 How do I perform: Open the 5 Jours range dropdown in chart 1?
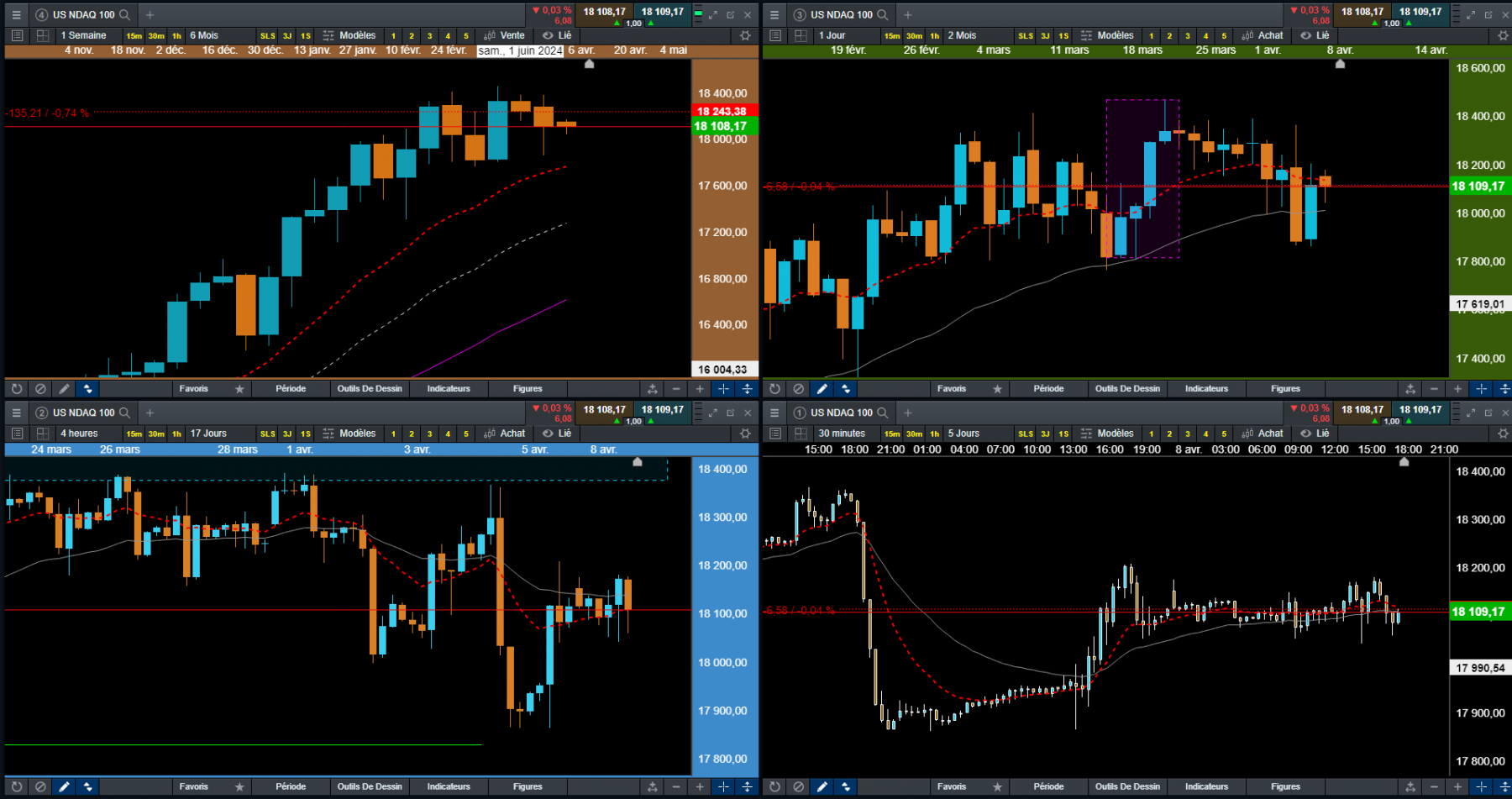[977, 434]
